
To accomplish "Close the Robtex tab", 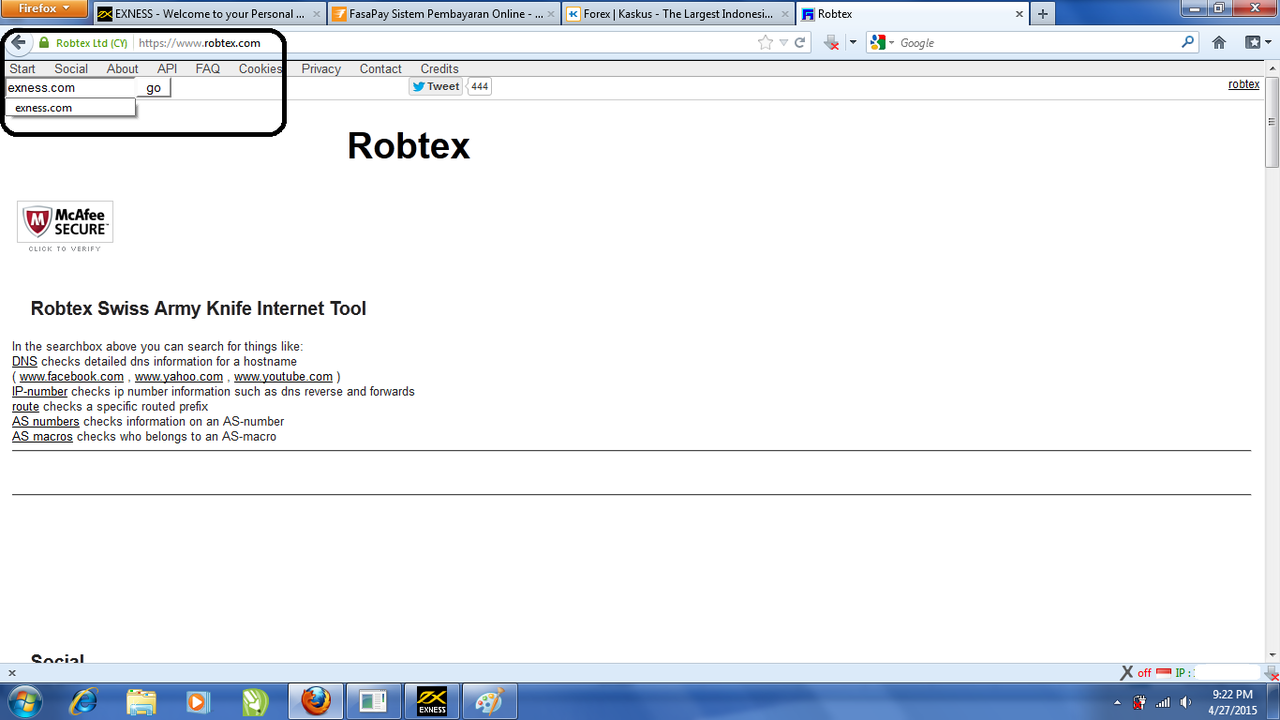I will pyautogui.click(x=1020, y=14).
